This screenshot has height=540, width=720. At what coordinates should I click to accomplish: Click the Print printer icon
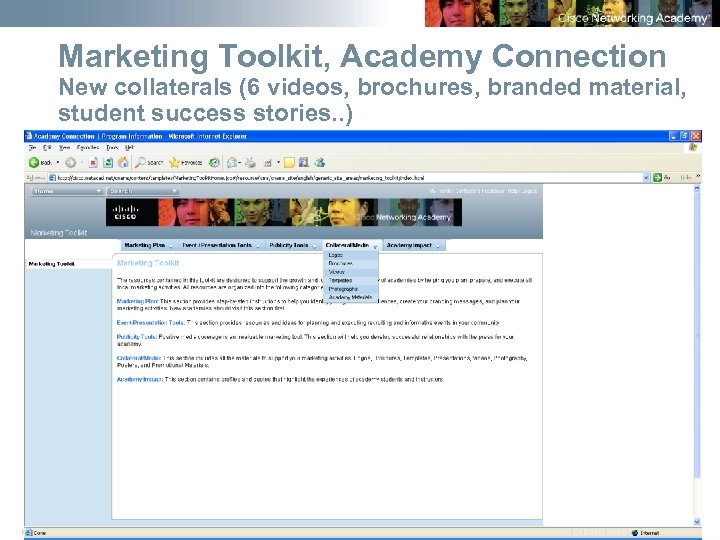pos(250,162)
